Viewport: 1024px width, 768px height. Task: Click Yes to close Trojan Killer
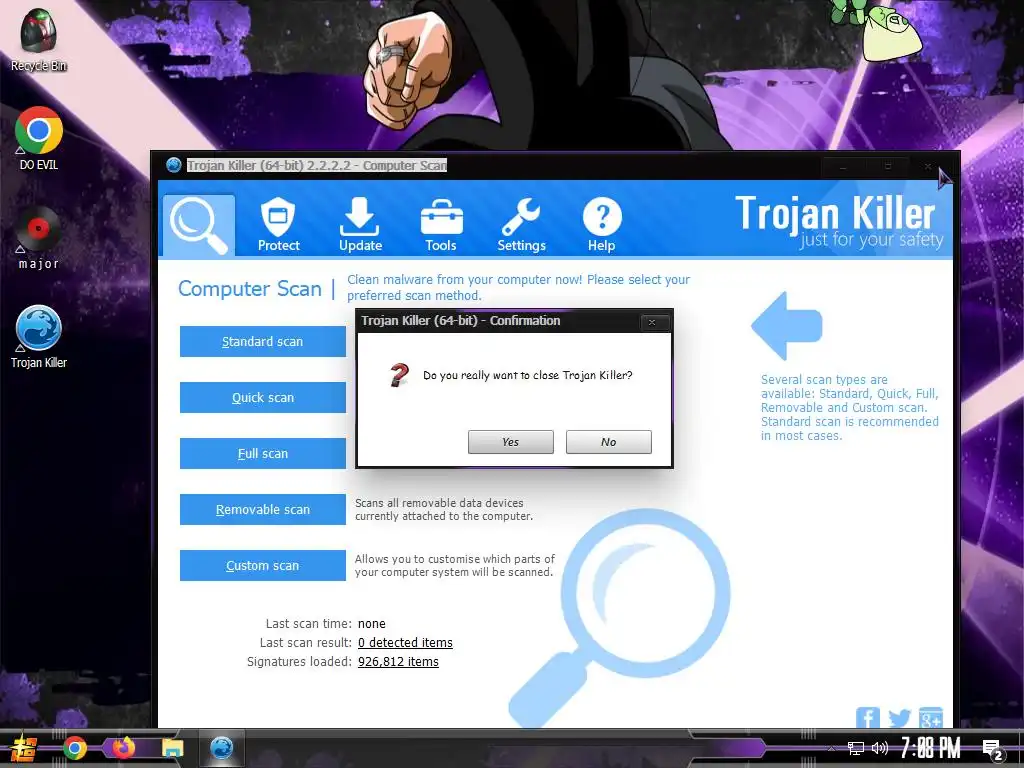coord(511,441)
